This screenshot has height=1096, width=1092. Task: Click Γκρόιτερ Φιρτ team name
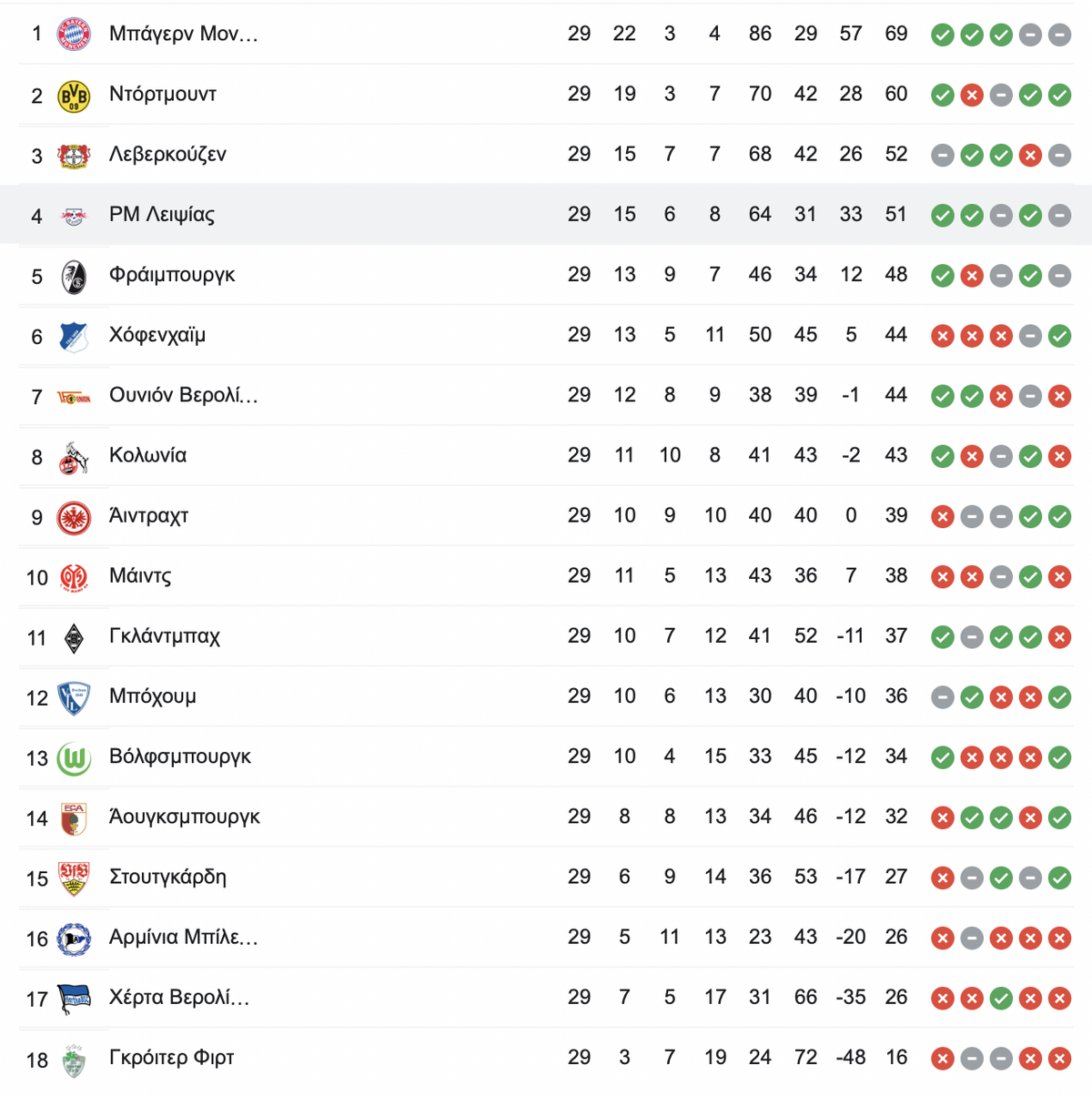point(172,1057)
